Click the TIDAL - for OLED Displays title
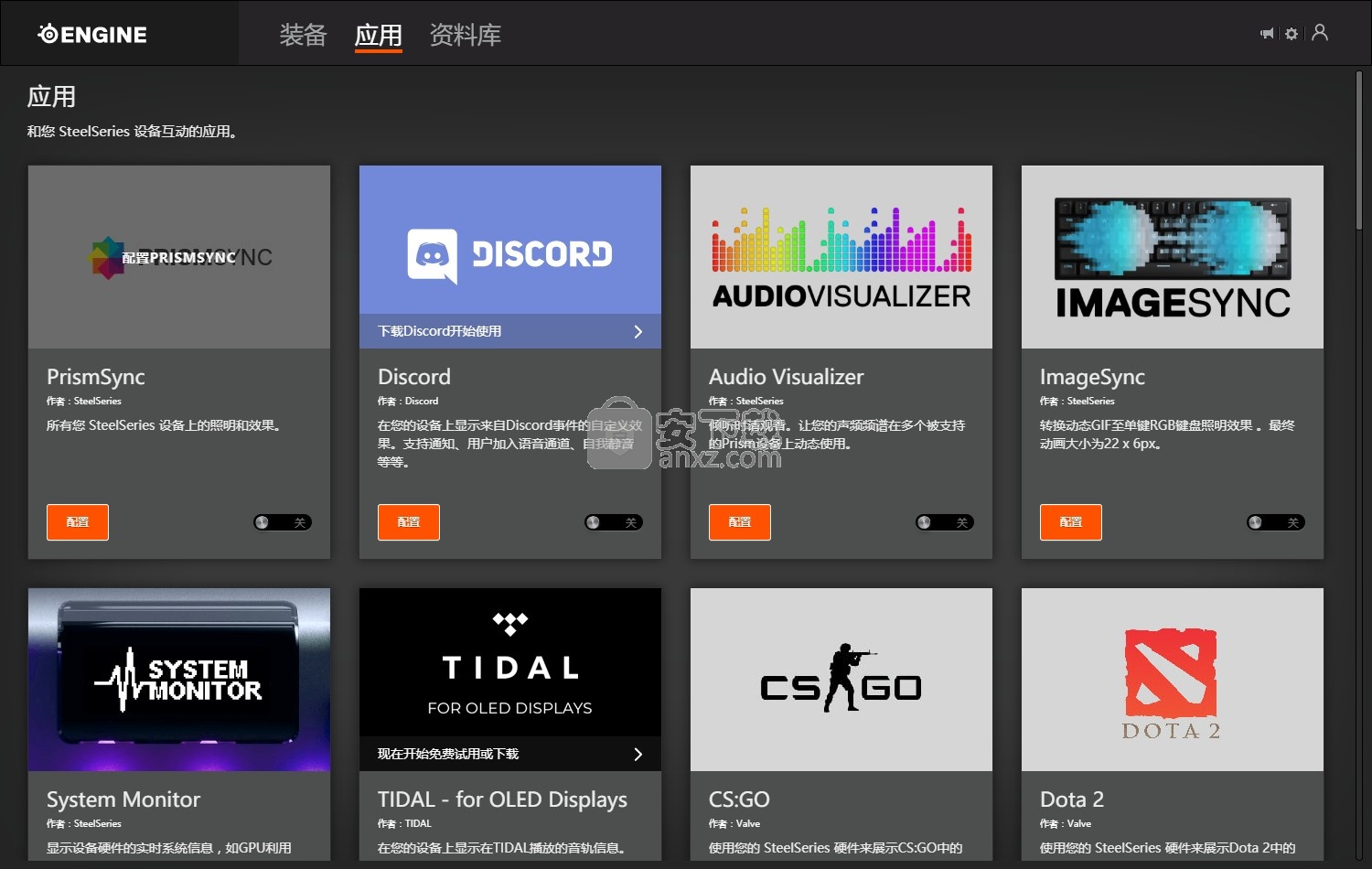This screenshot has width=1372, height=869. 503,799
